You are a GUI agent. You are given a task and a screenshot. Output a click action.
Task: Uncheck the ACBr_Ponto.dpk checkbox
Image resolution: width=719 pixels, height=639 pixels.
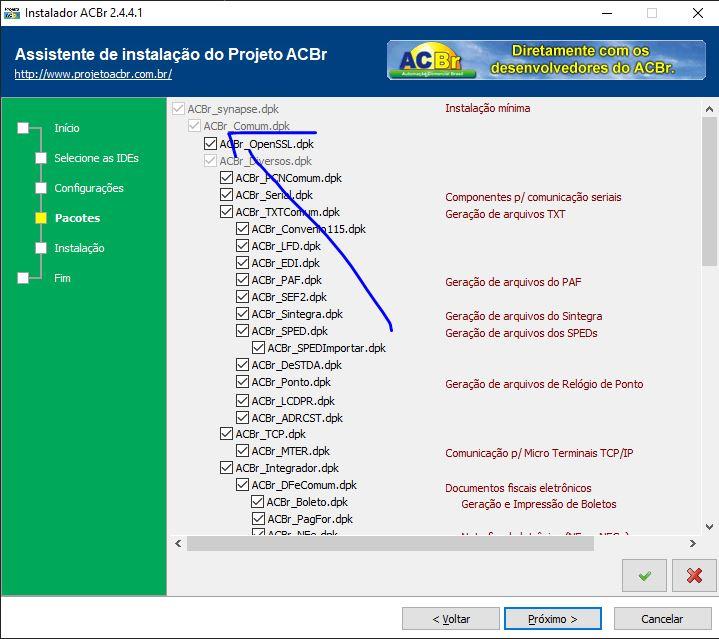[x=243, y=381]
